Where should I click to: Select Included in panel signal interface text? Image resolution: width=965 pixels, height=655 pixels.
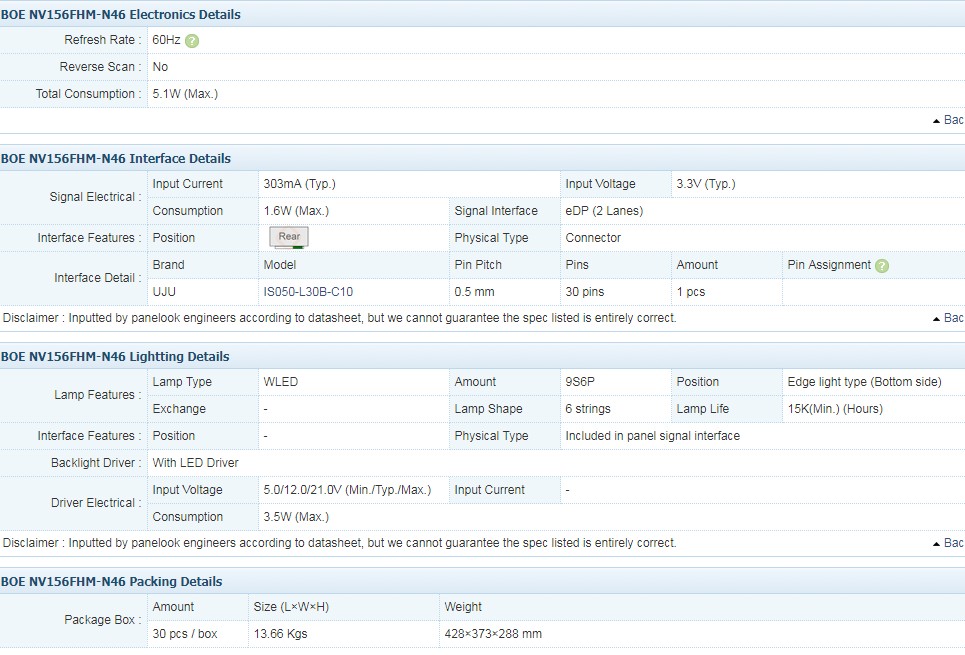coord(652,436)
